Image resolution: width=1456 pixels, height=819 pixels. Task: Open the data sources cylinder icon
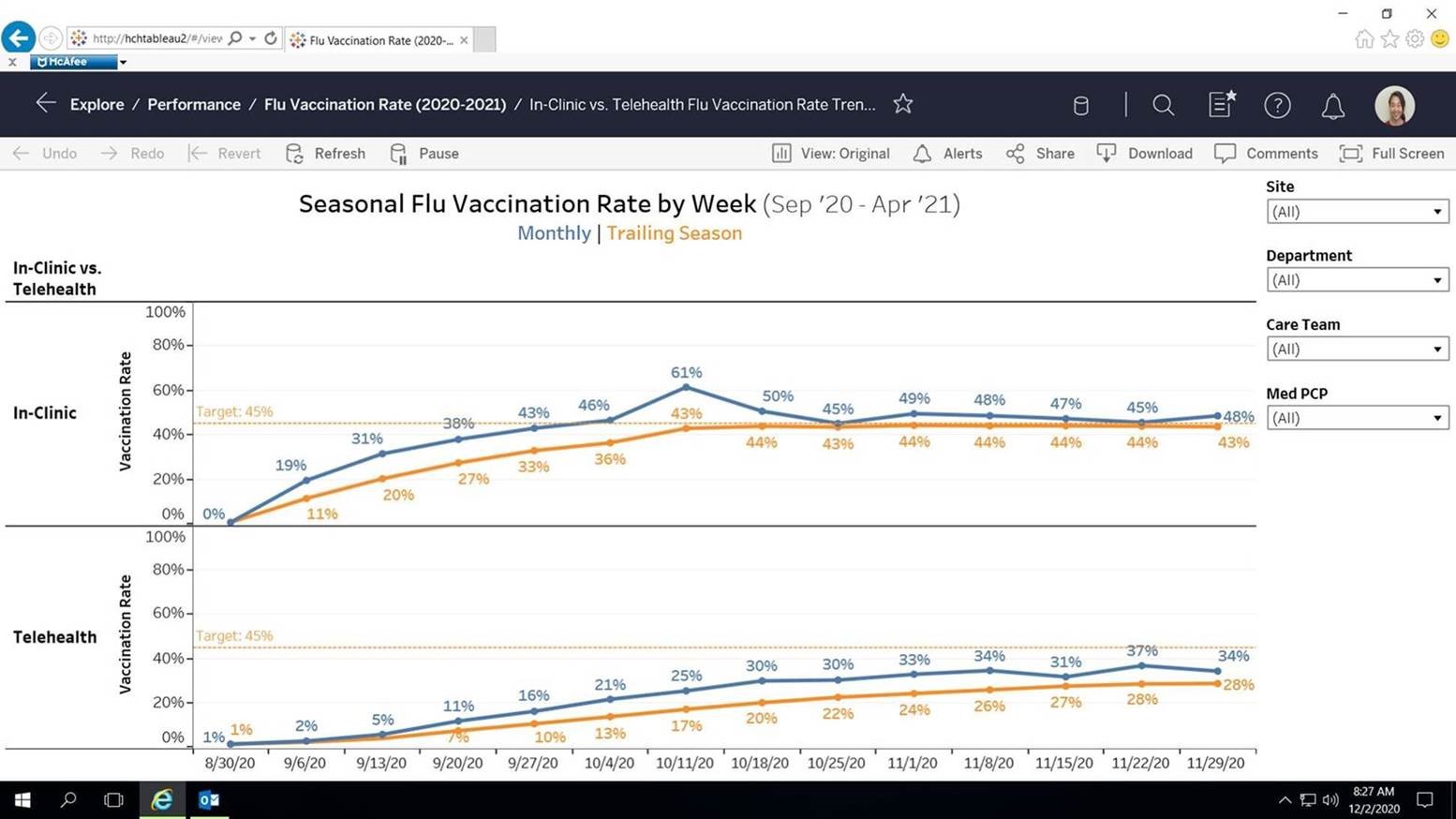click(1080, 105)
